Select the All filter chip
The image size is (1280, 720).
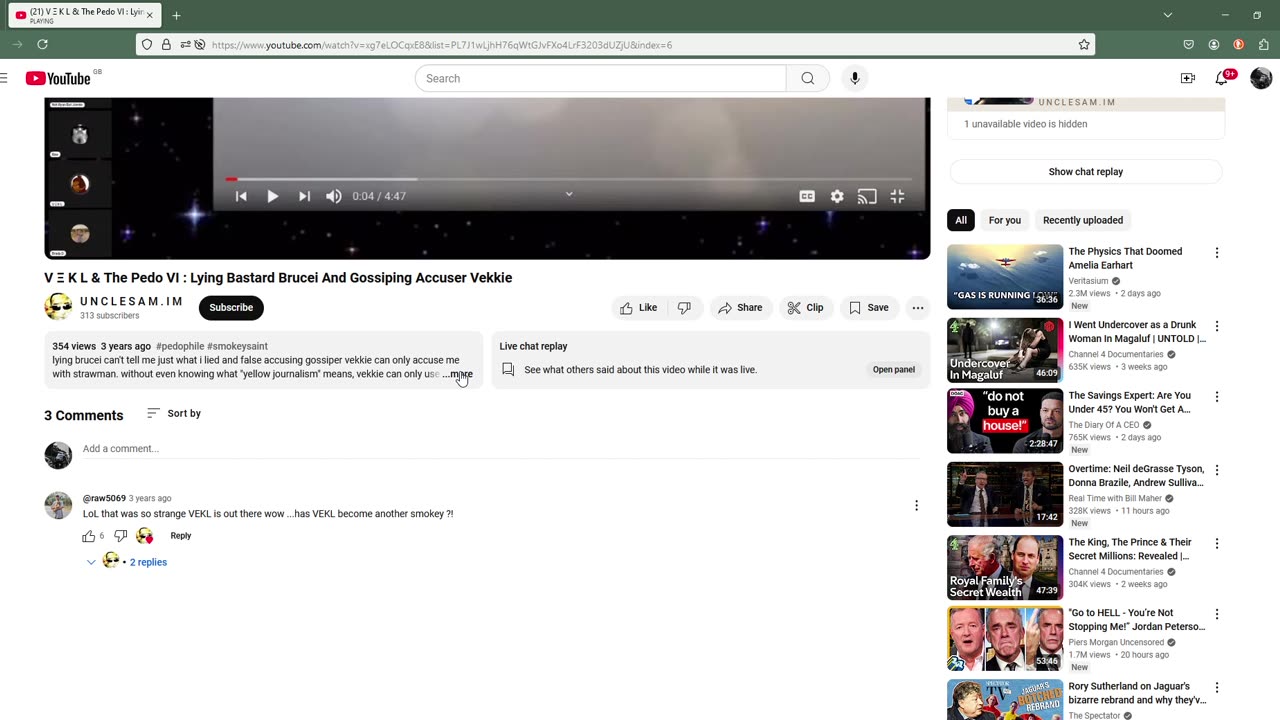961,220
